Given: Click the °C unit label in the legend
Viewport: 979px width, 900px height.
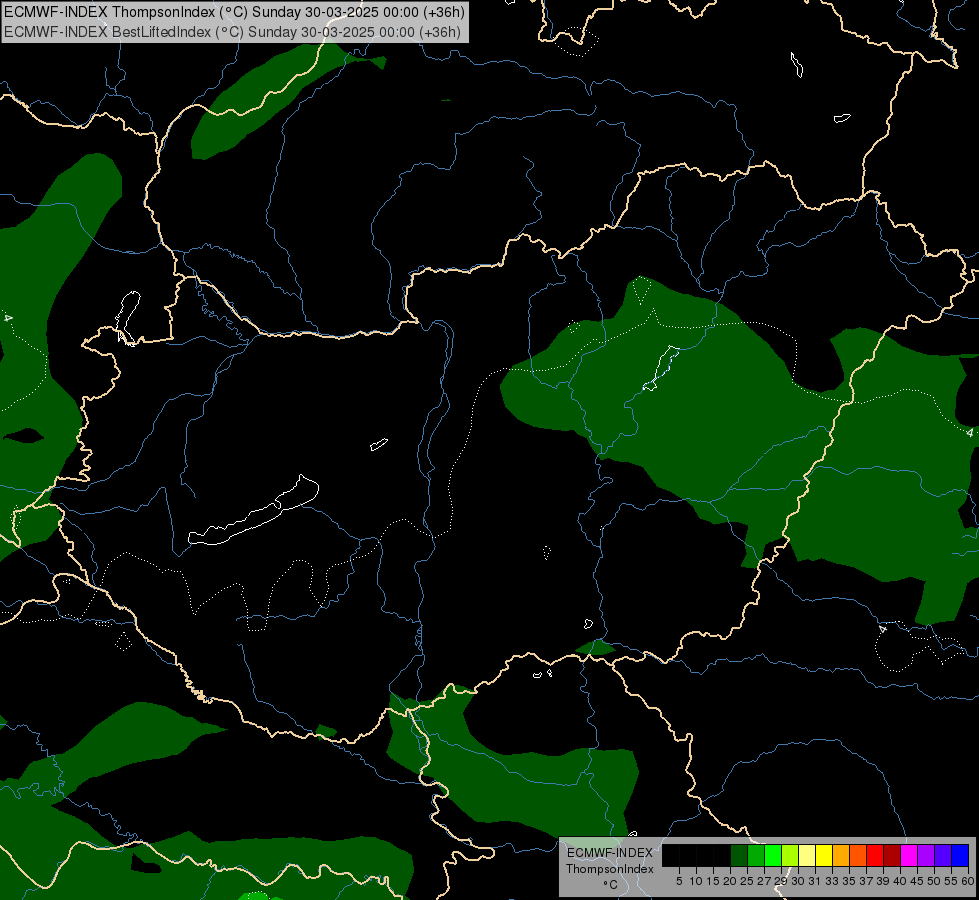Looking at the screenshot, I should (x=610, y=885).
